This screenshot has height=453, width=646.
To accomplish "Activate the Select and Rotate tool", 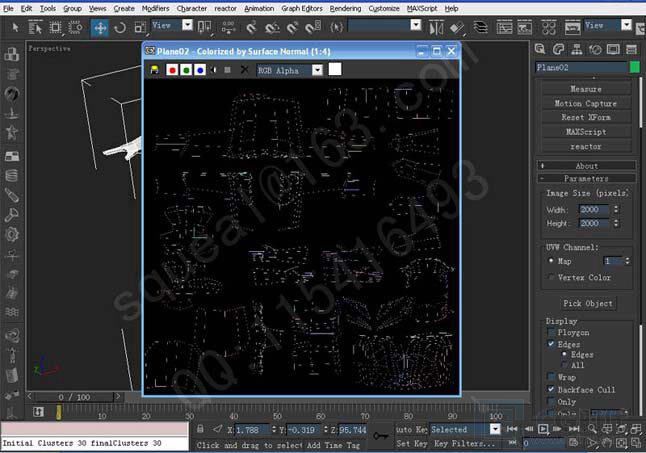I will tap(120, 28).
